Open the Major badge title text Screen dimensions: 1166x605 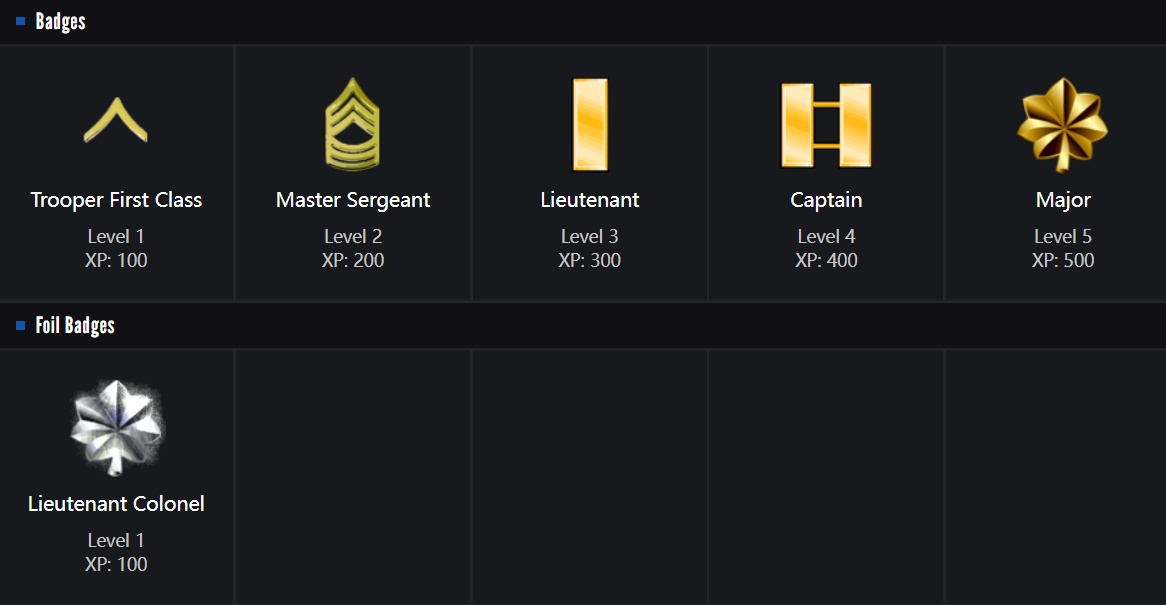(1063, 200)
